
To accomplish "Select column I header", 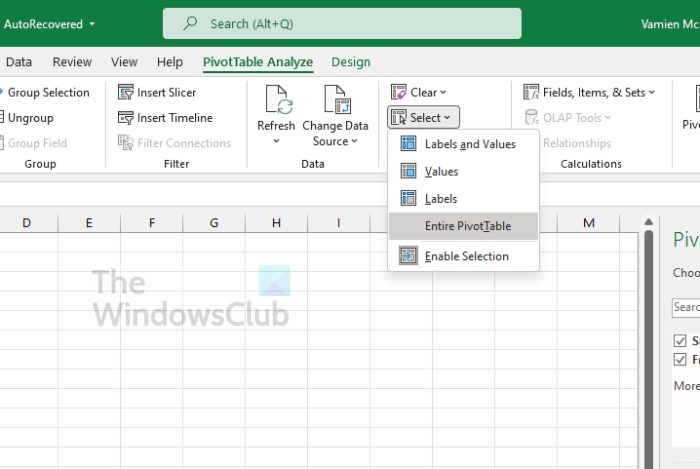I will (338, 223).
